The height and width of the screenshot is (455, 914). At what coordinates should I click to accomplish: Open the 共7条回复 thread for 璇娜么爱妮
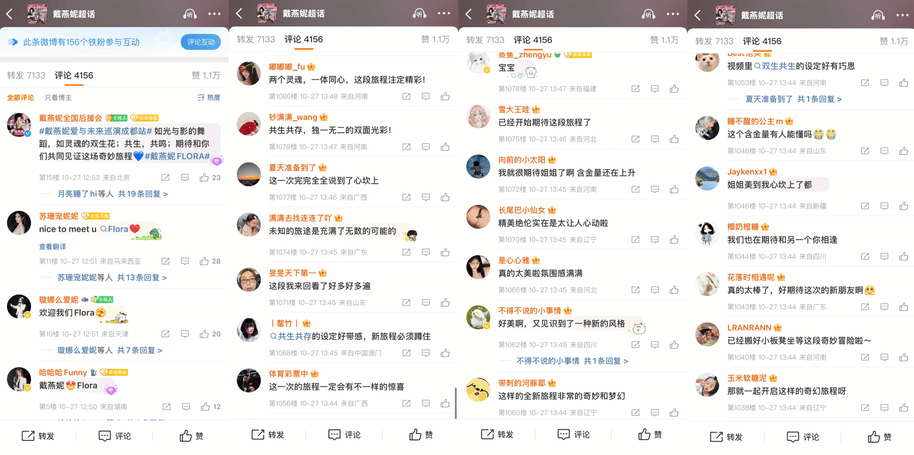pos(140,350)
